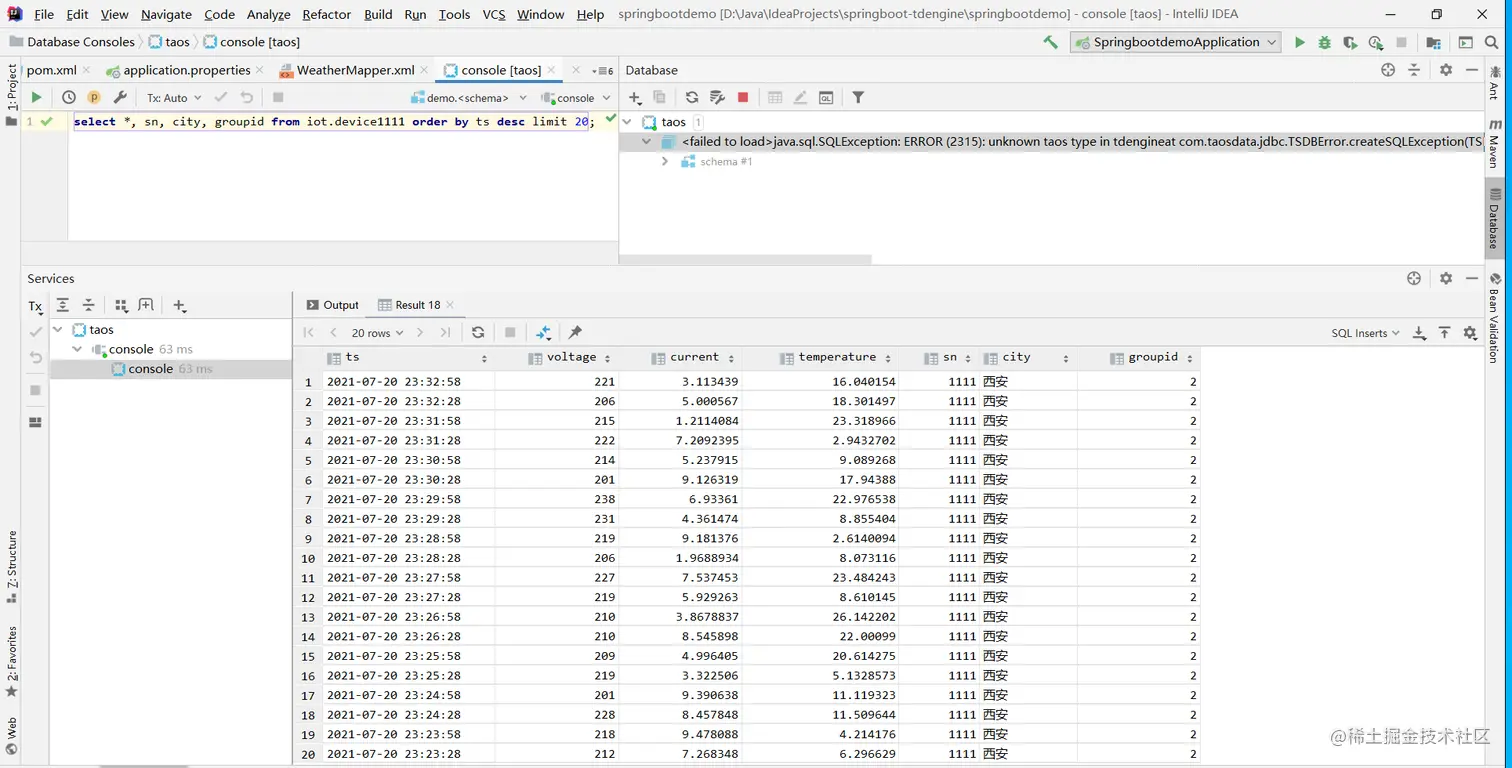1512x768 pixels.
Task: Click the red Disconnect square in Database toolbar
Action: click(x=743, y=97)
